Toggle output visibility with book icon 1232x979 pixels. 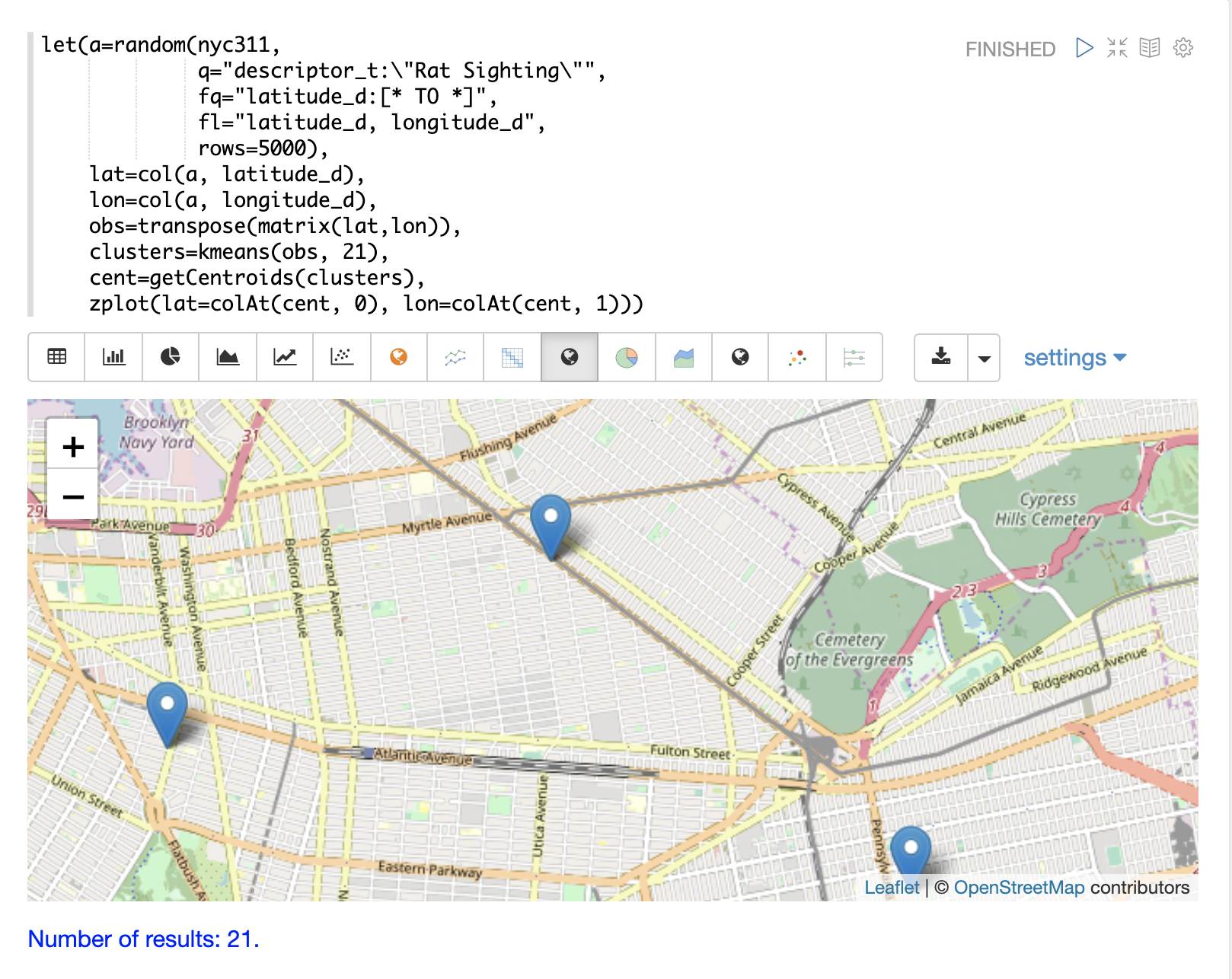click(x=1150, y=48)
